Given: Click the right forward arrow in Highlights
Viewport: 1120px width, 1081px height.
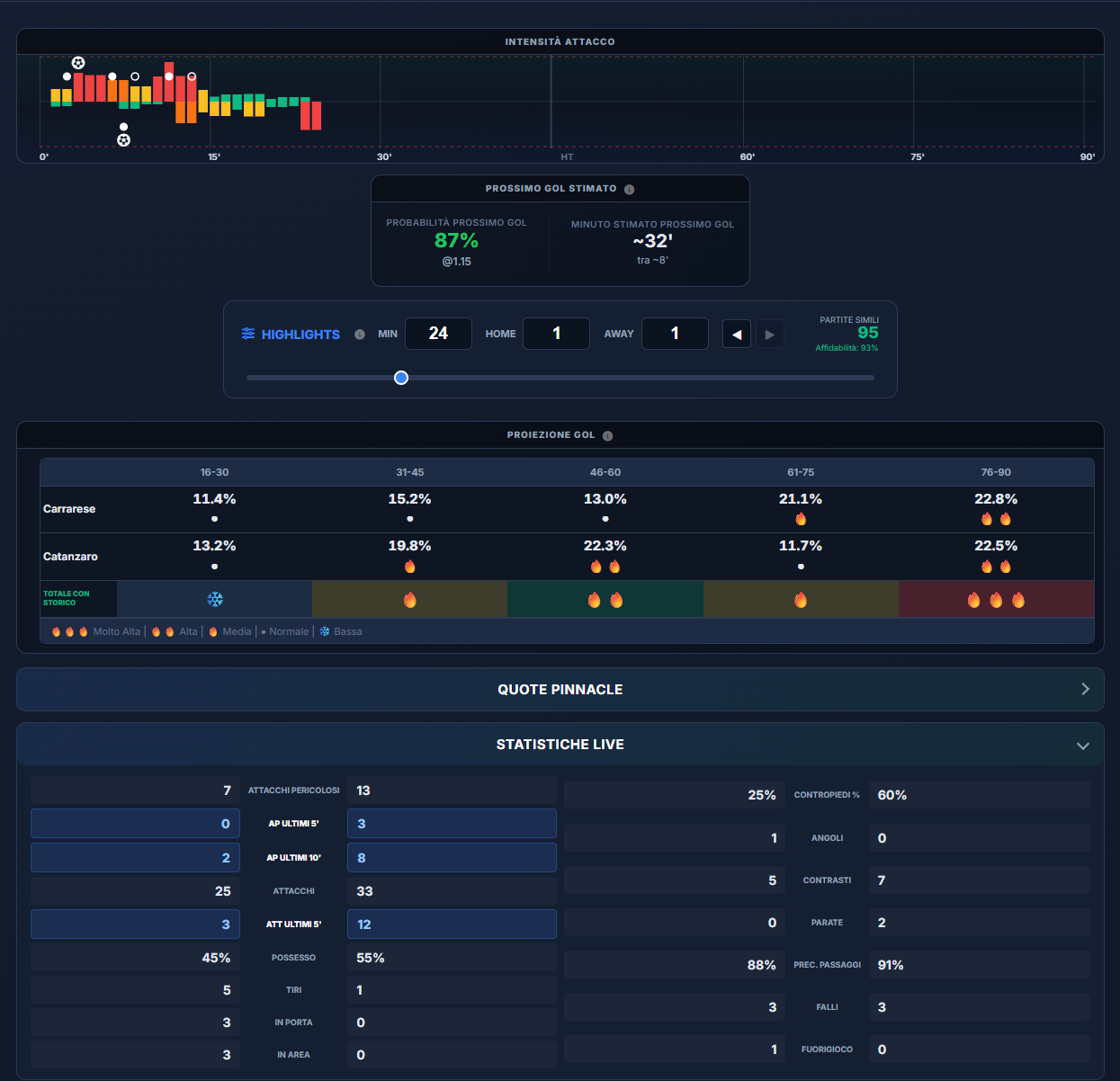Looking at the screenshot, I should tap(769, 334).
